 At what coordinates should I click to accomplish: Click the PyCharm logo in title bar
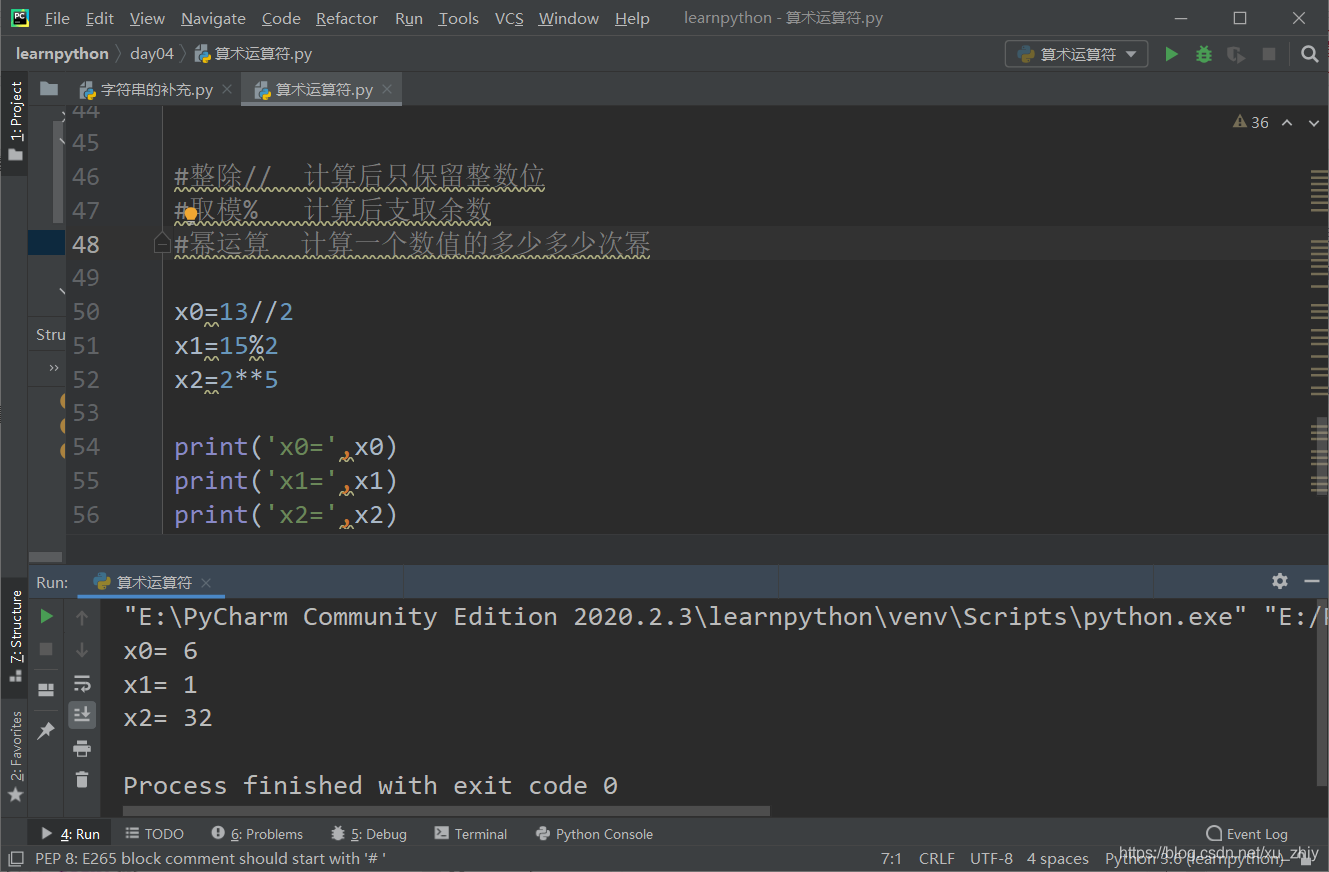click(20, 18)
